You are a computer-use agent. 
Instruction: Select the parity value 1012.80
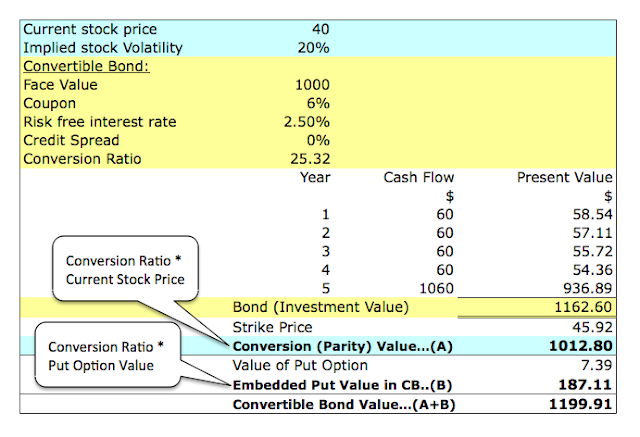click(x=580, y=346)
